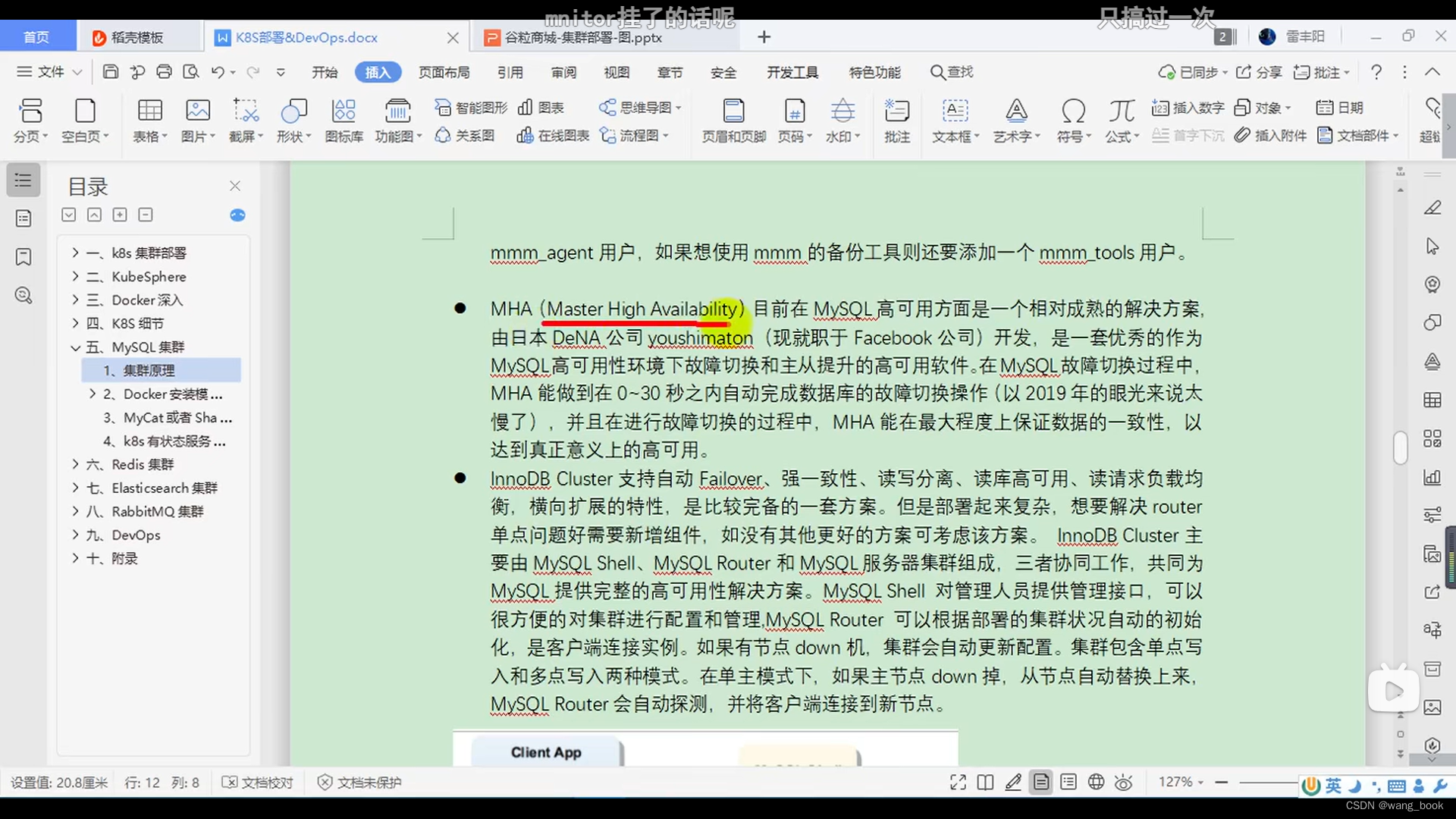Open the Screenshot (截屏) tool

click(246, 120)
